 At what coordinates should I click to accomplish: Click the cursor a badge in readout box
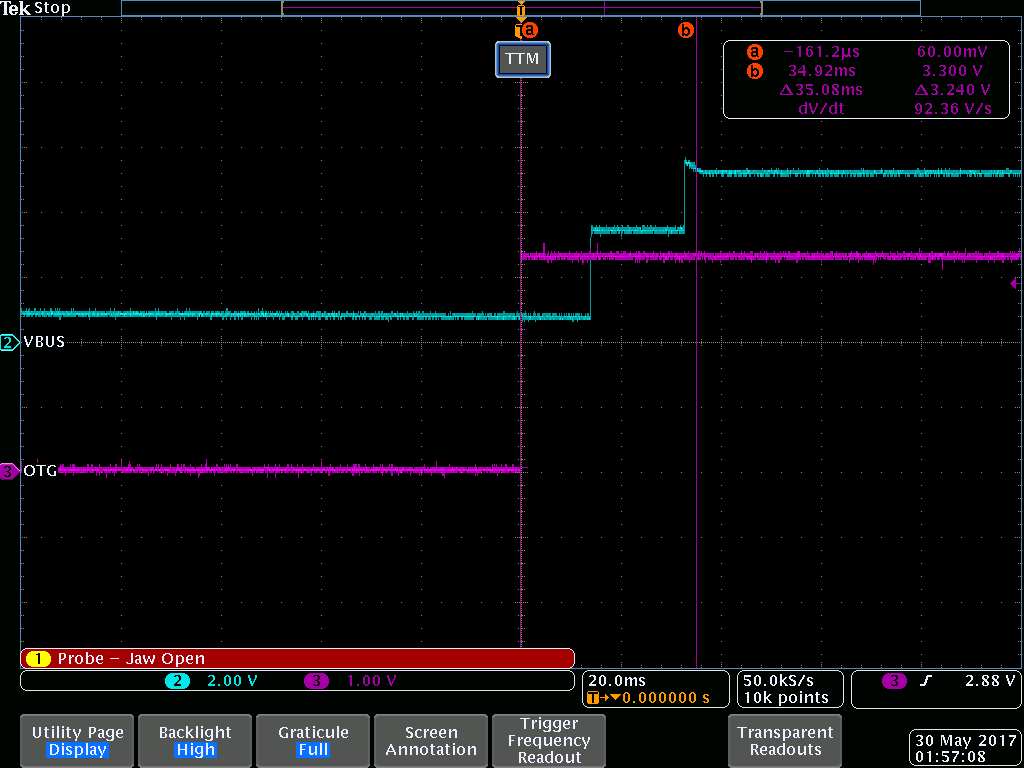point(755,52)
